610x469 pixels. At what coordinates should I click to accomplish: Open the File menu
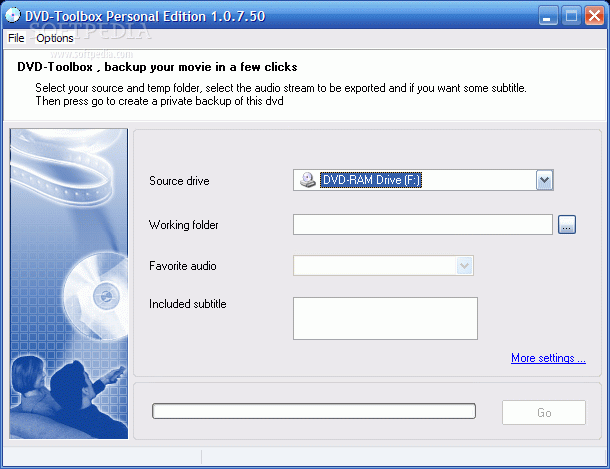(x=16, y=38)
